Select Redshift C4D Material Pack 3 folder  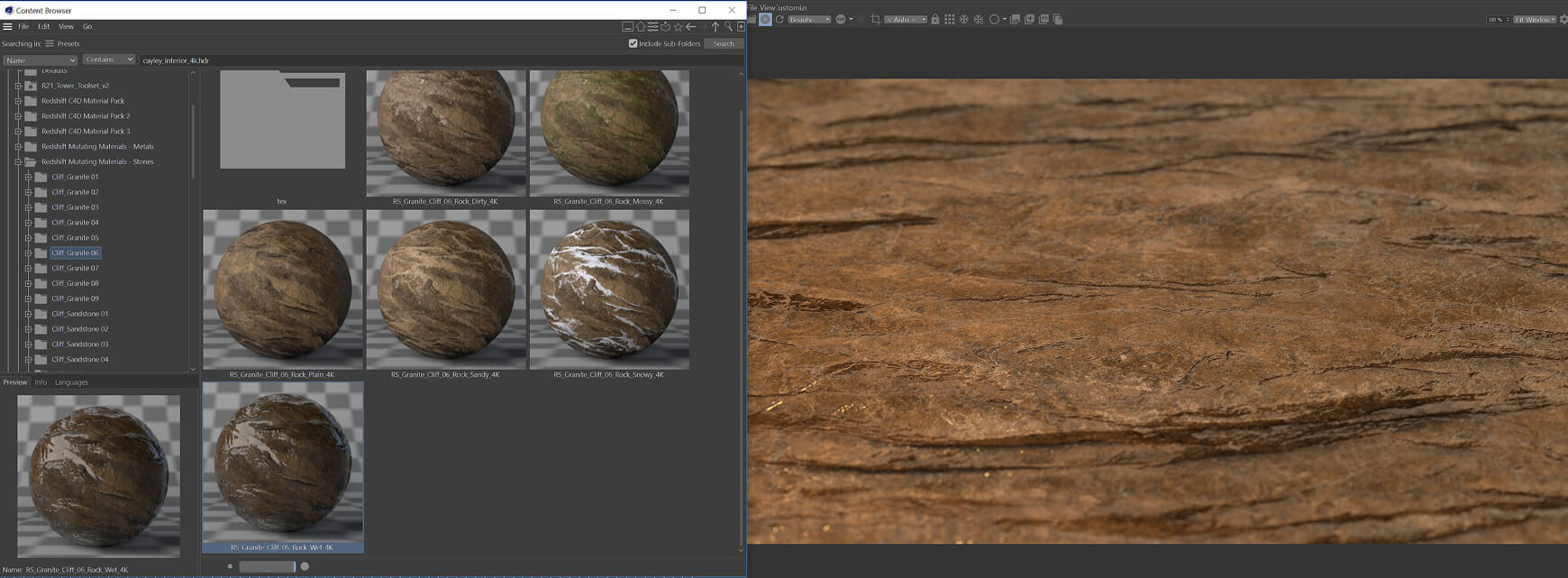(86, 131)
